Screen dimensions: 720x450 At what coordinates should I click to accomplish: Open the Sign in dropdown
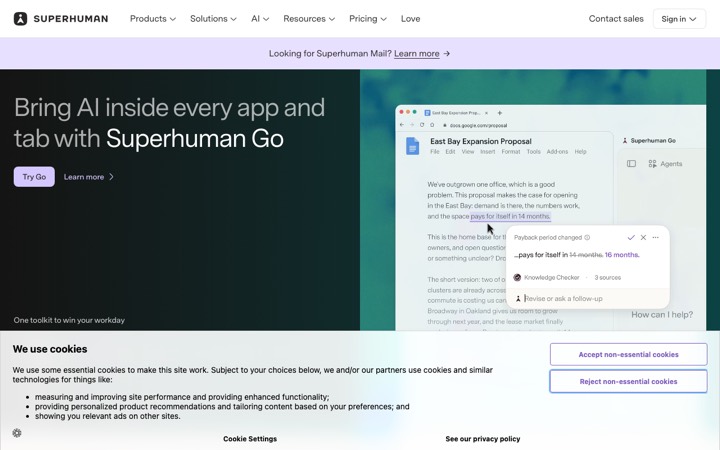(x=679, y=19)
